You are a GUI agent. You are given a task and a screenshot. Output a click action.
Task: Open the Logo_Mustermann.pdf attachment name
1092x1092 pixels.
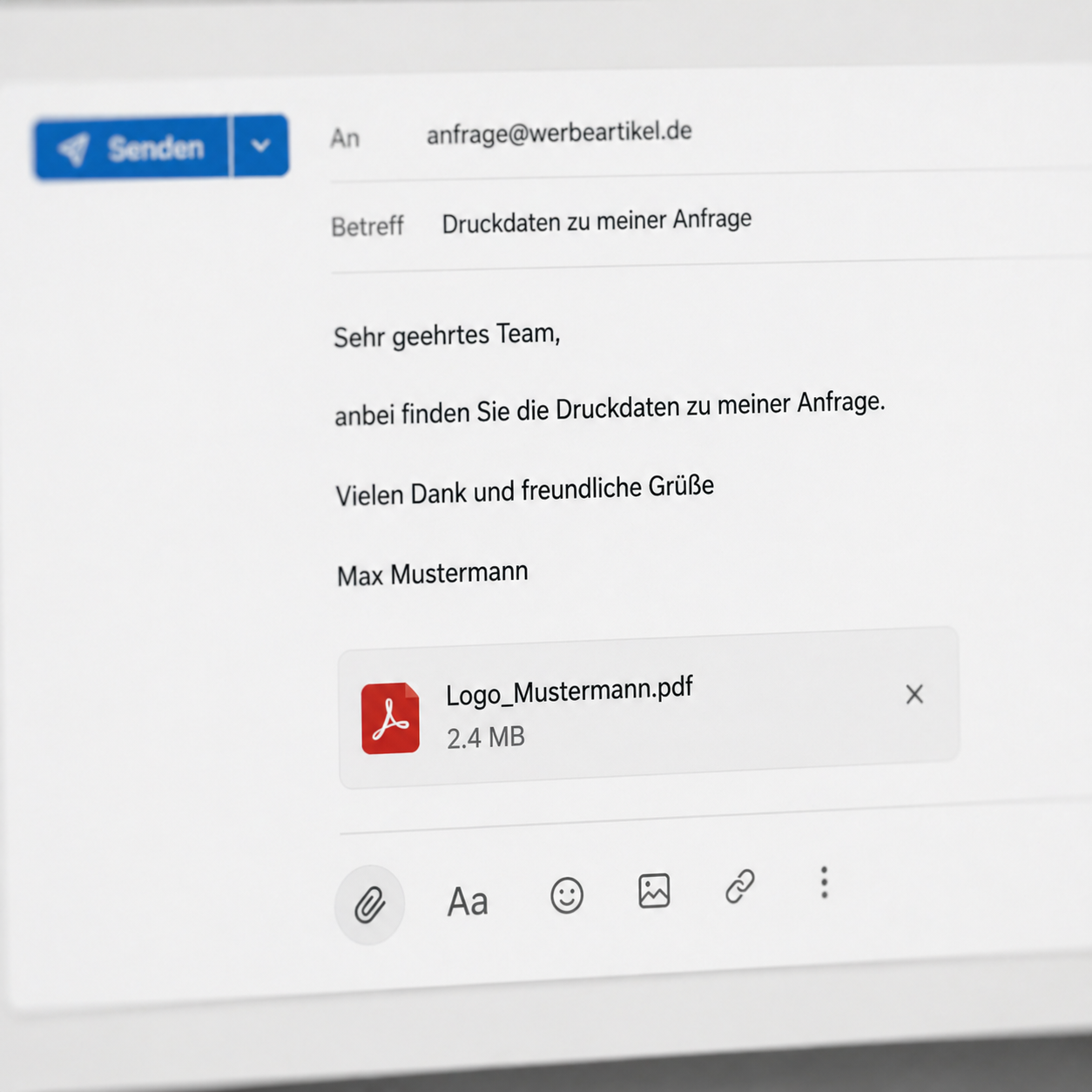tap(570, 691)
